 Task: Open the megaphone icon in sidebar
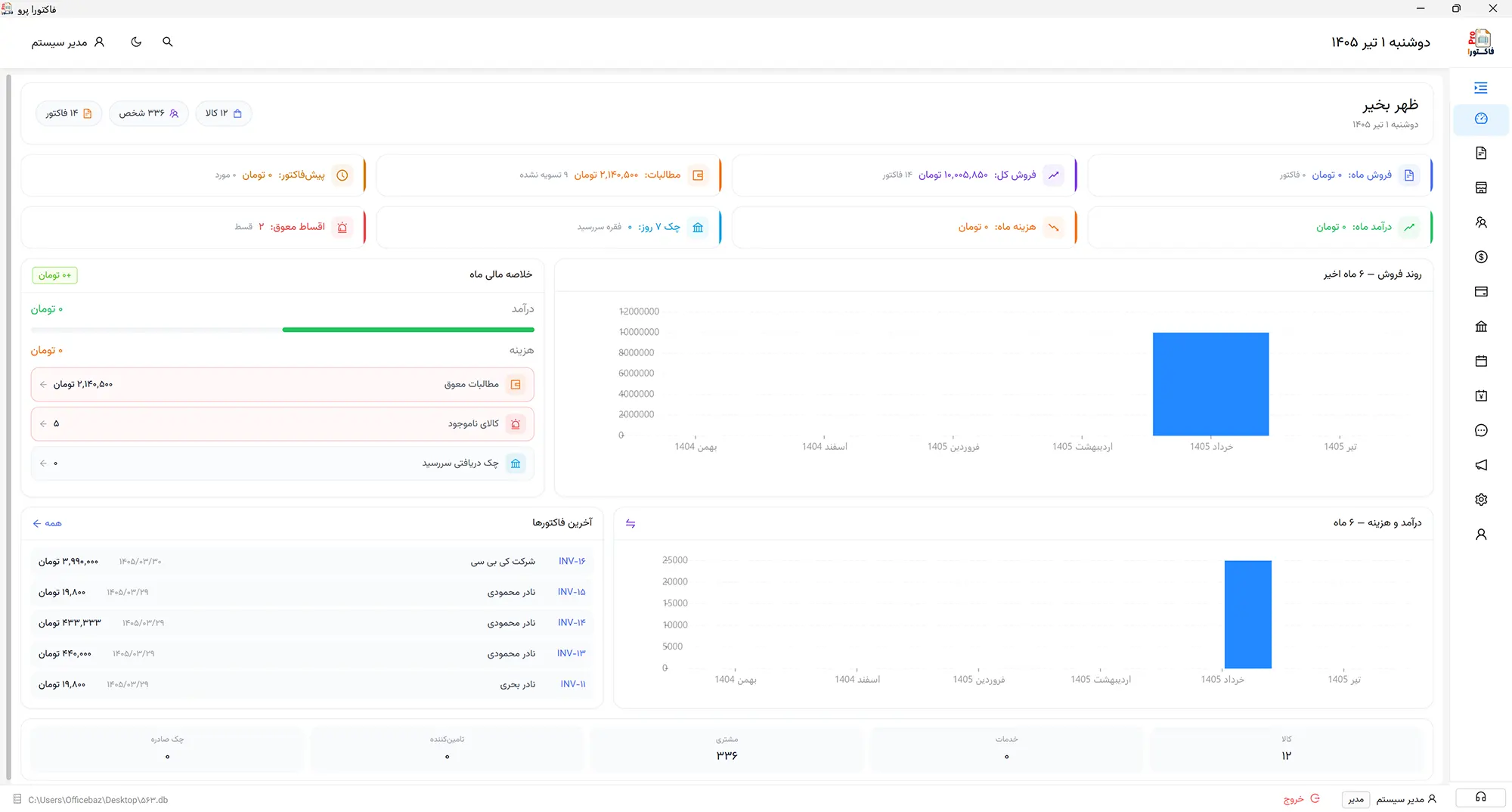[x=1481, y=465]
